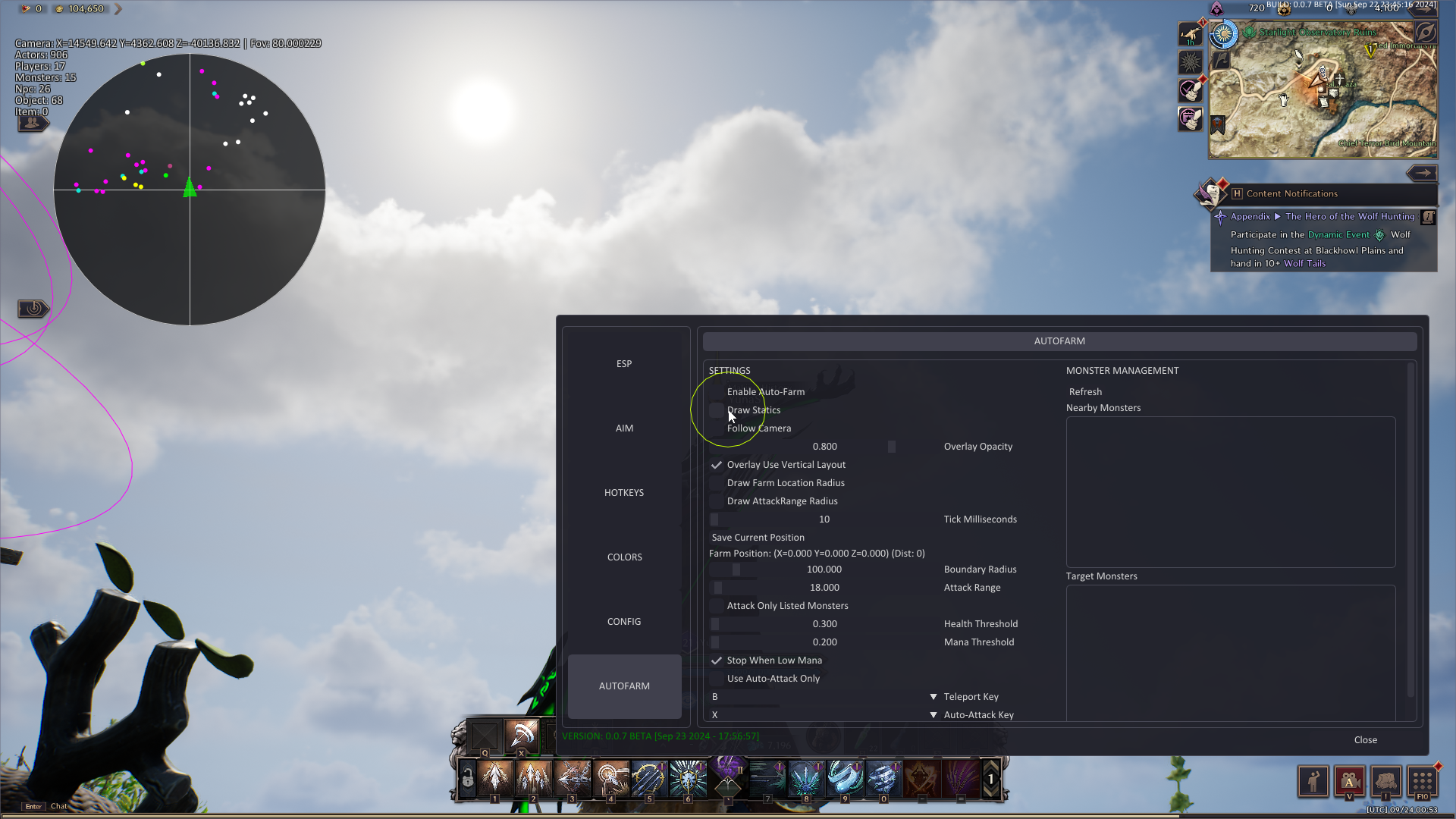Click the skill in hotbar slot 1
1456x819 pixels.
pos(495,777)
